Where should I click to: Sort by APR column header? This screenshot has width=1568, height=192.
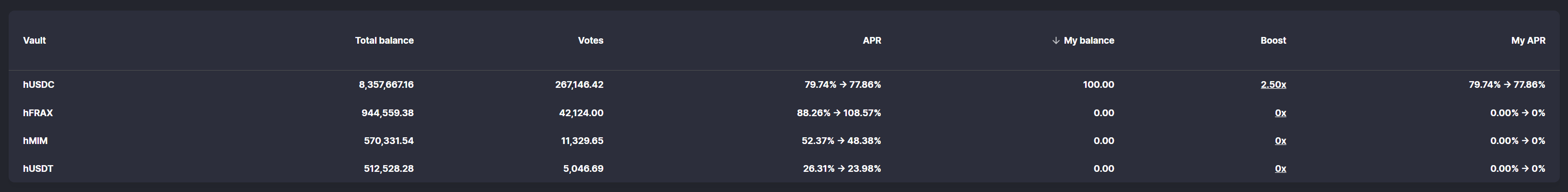872,41
